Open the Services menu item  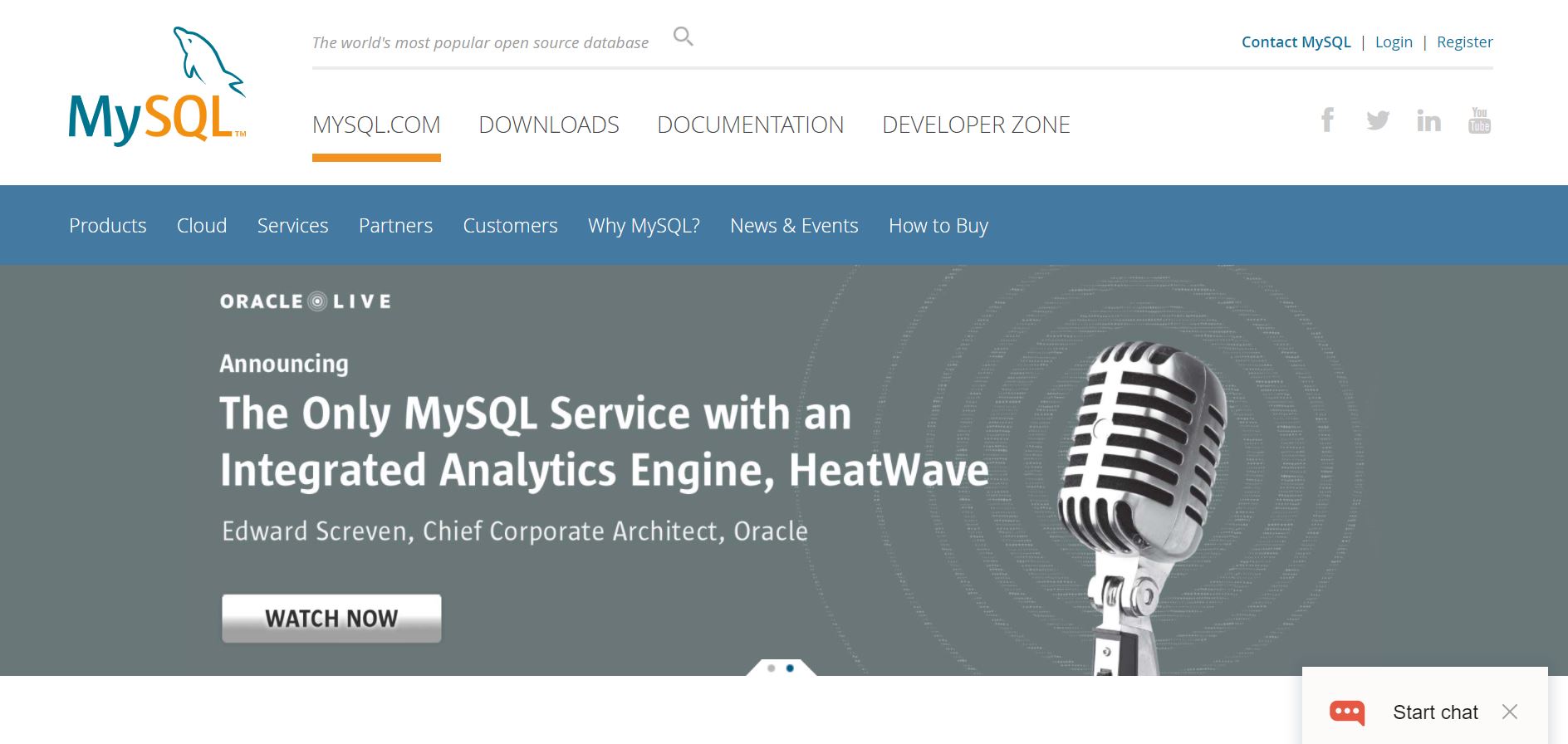coord(292,226)
